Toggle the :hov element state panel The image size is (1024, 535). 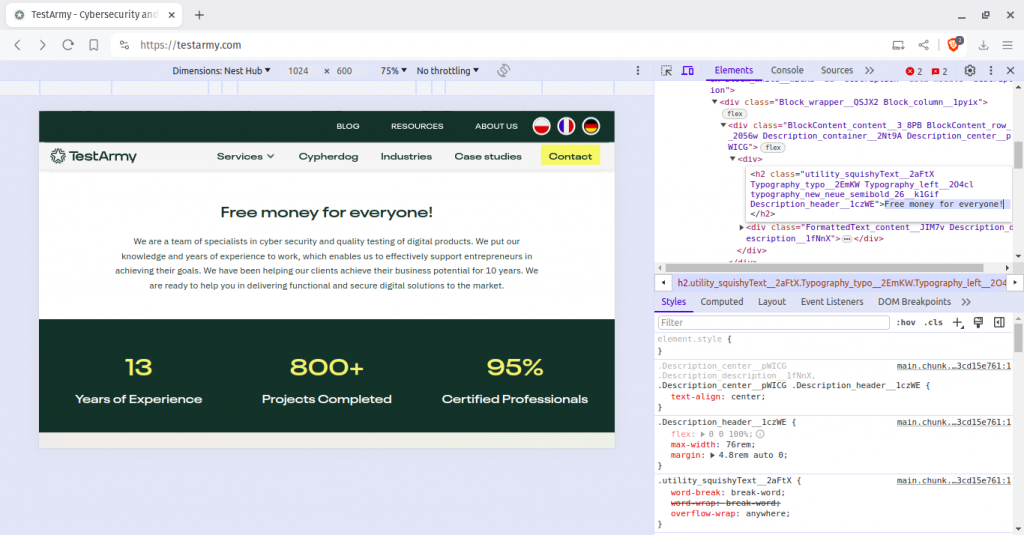(906, 323)
